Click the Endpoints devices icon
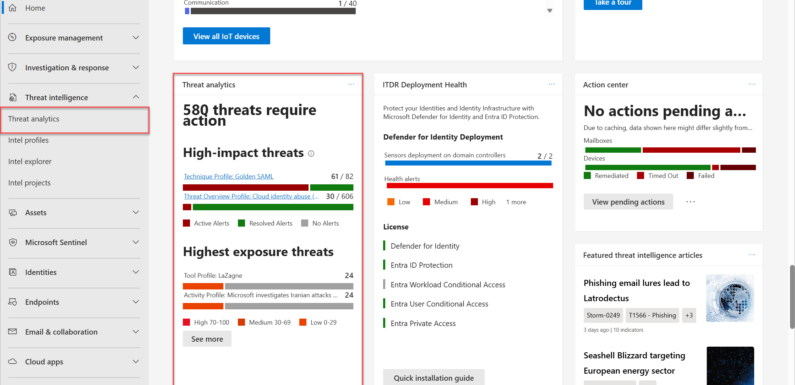Image resolution: width=795 pixels, height=385 pixels. coord(13,302)
